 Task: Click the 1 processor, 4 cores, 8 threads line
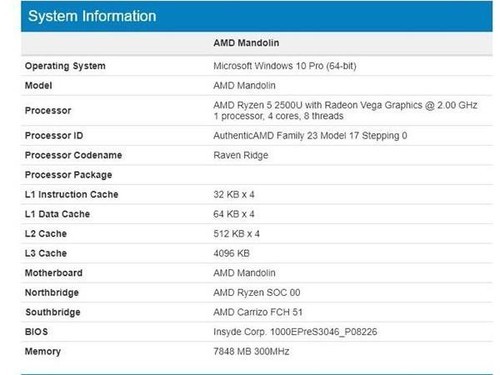[278, 116]
